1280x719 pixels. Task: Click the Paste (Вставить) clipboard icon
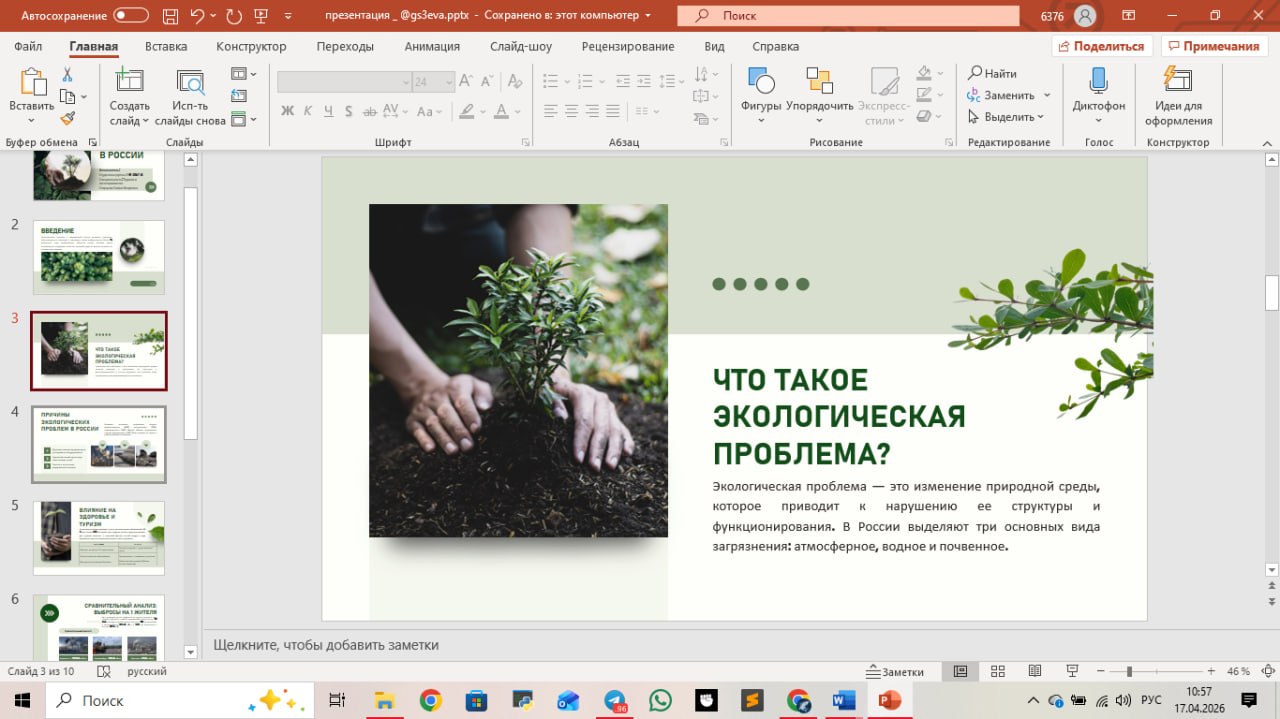click(x=31, y=83)
